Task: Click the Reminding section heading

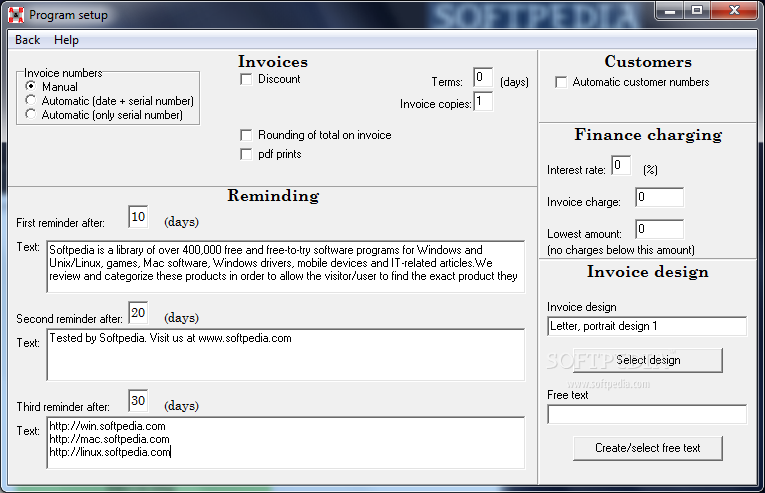Action: pos(273,196)
